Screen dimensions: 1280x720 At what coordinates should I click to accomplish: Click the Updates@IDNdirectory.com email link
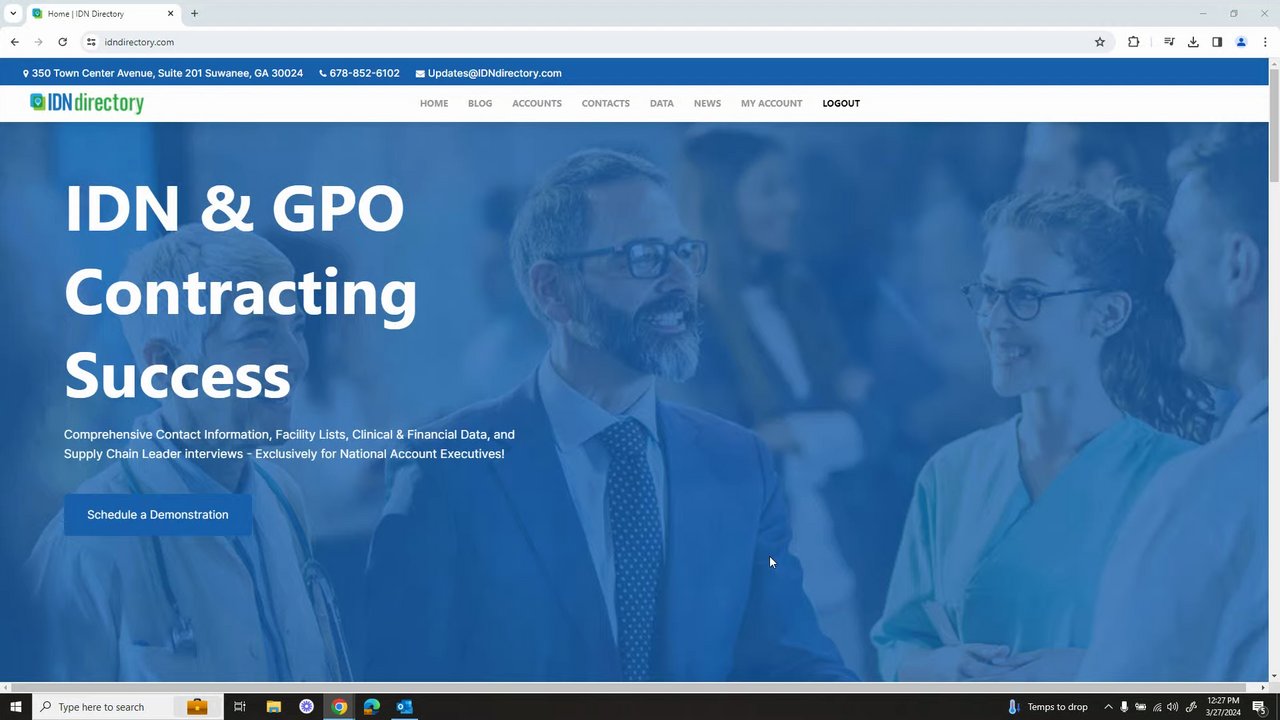point(494,73)
